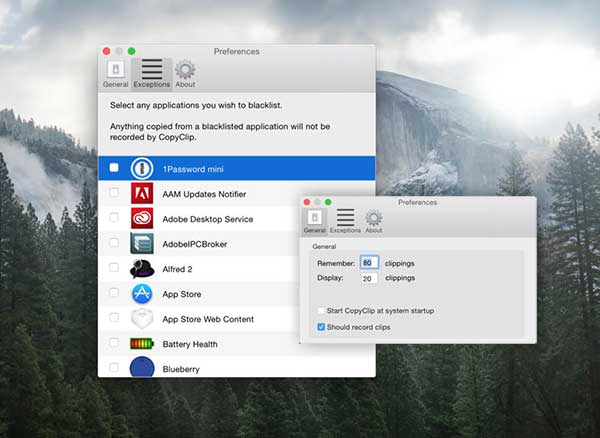Select the Blueberry label
600x438 pixels.
pos(181,369)
